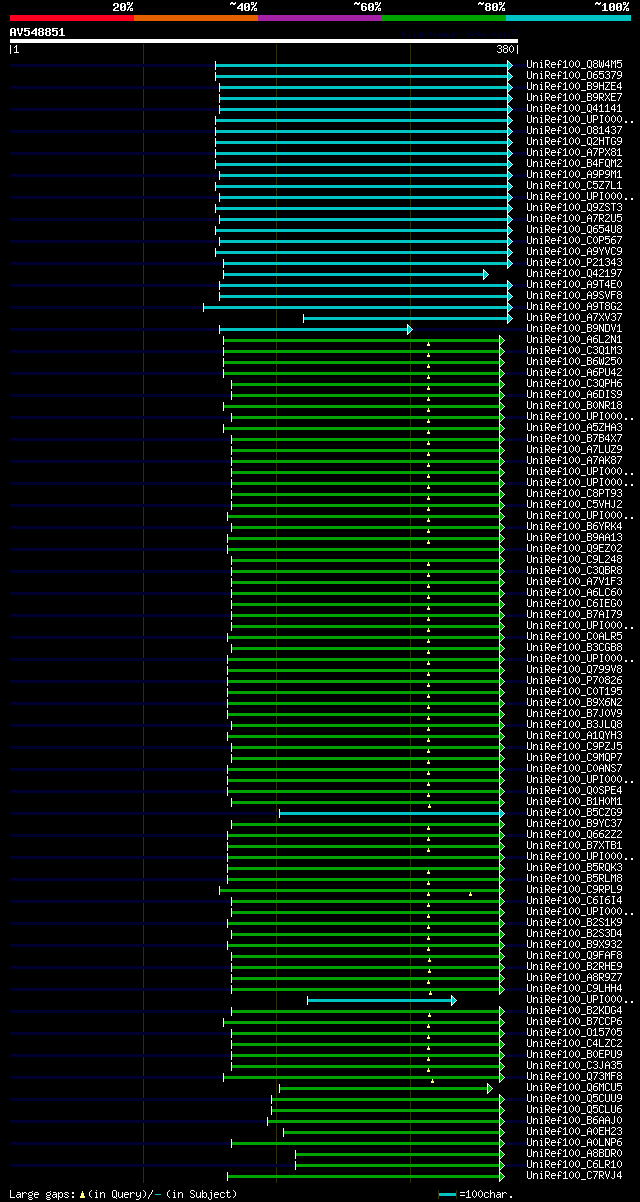The image size is (640, 1202).
Task: Select entry UniRef100_C9RPL9
Action: coord(575,889)
